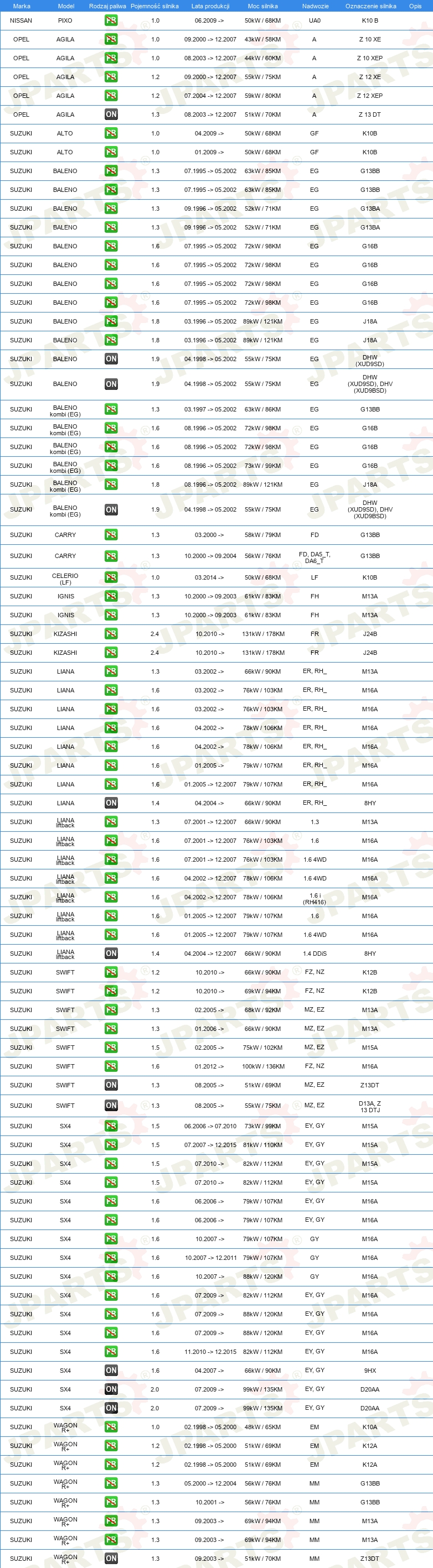Click the PB icon for SX4 06.2006 -> 07.2010
The height and width of the screenshot is (1568, 433).
[x=111, y=1126]
